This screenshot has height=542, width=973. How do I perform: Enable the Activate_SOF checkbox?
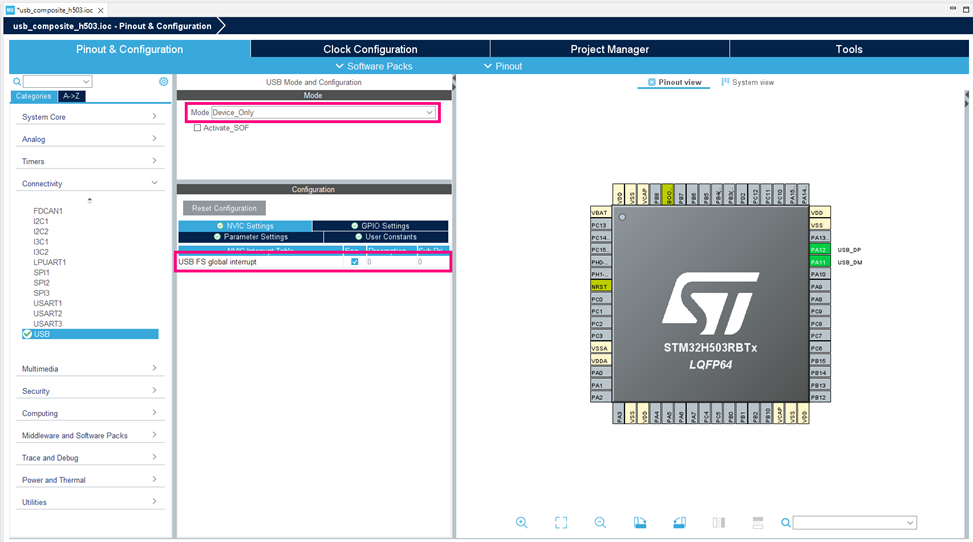(x=197, y=128)
